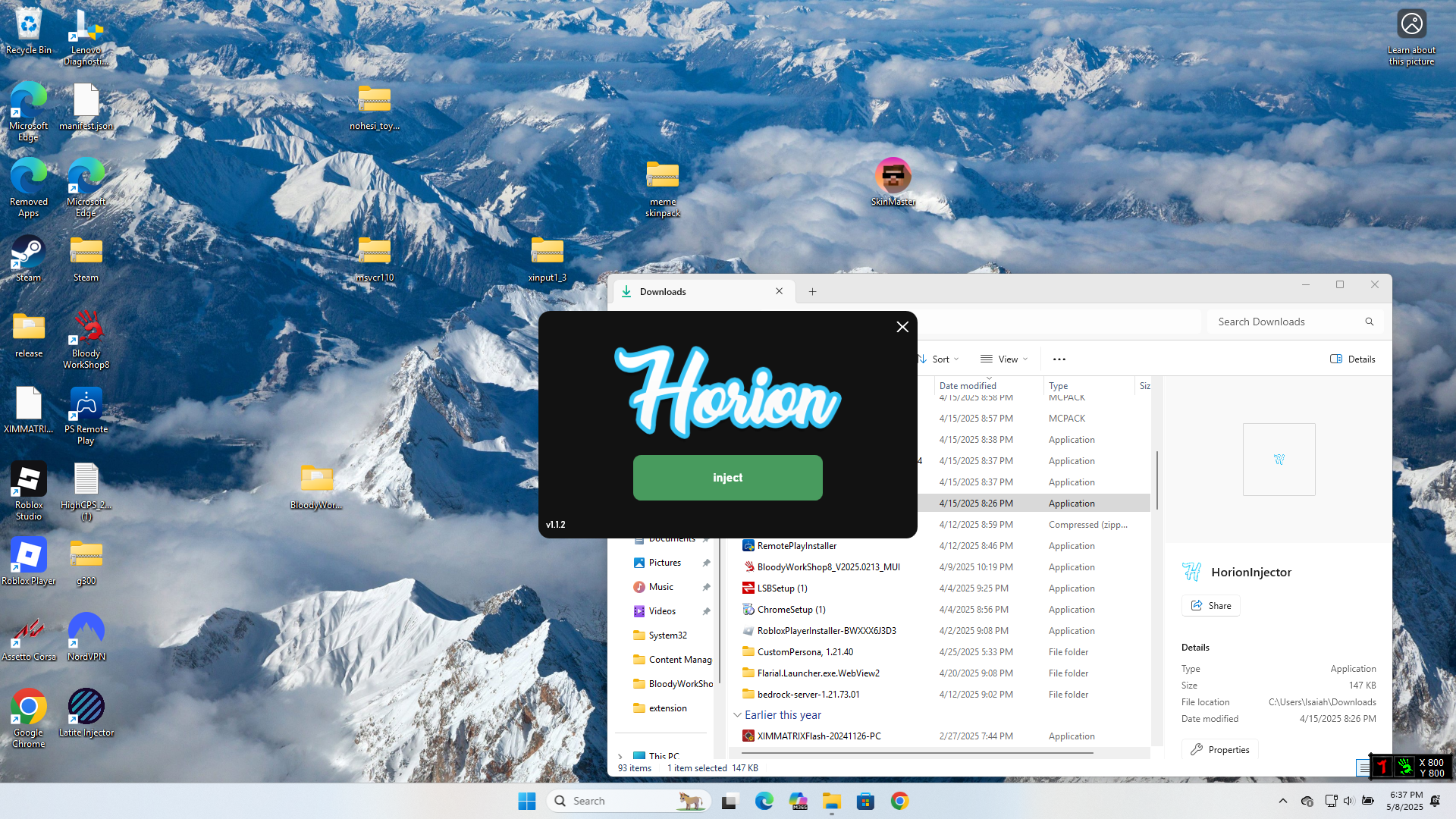
Task: Add a new File Explorer tab
Action: pyautogui.click(x=812, y=291)
